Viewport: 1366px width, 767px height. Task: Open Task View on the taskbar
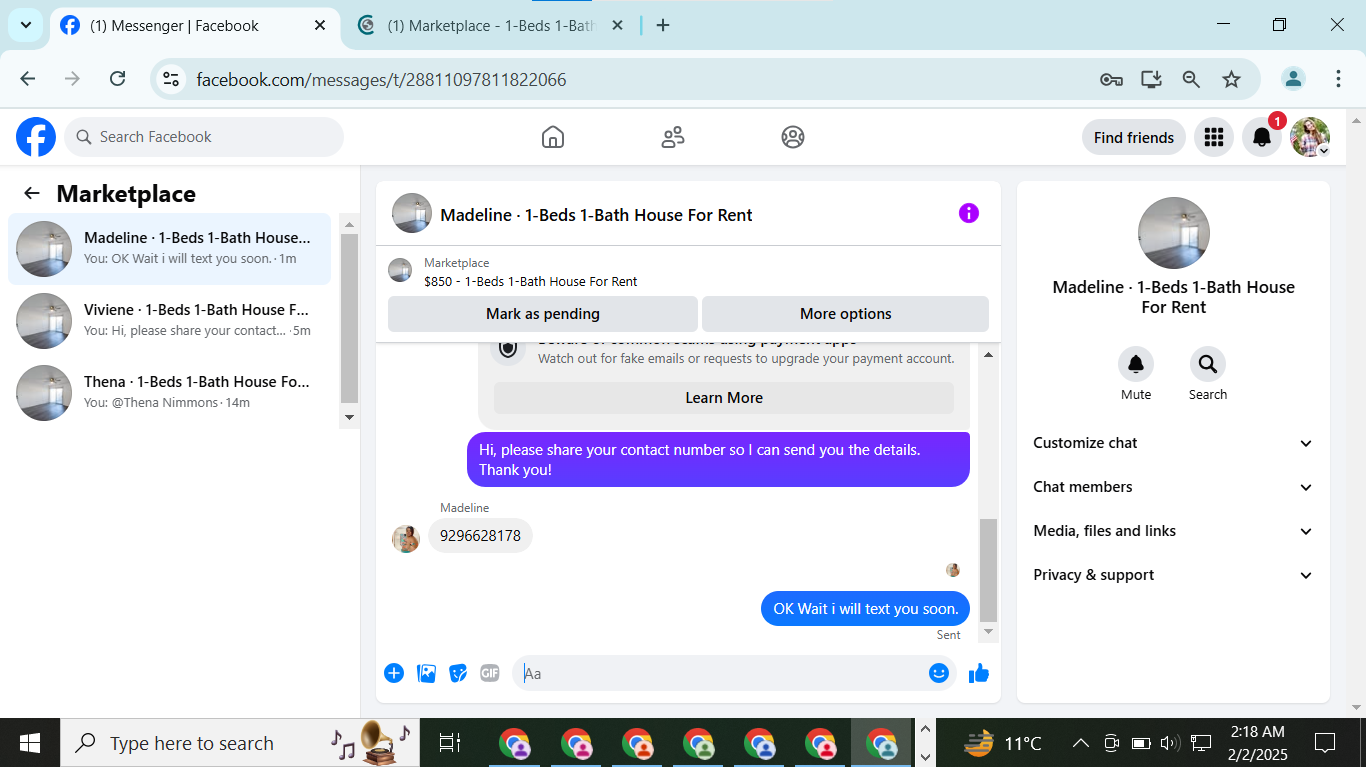click(450, 743)
